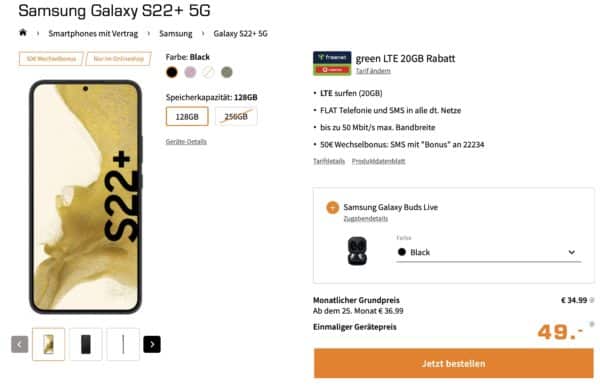The width and height of the screenshot is (600, 386).
Task: Select the dark phone back thumbnail
Action: [x=86, y=344]
